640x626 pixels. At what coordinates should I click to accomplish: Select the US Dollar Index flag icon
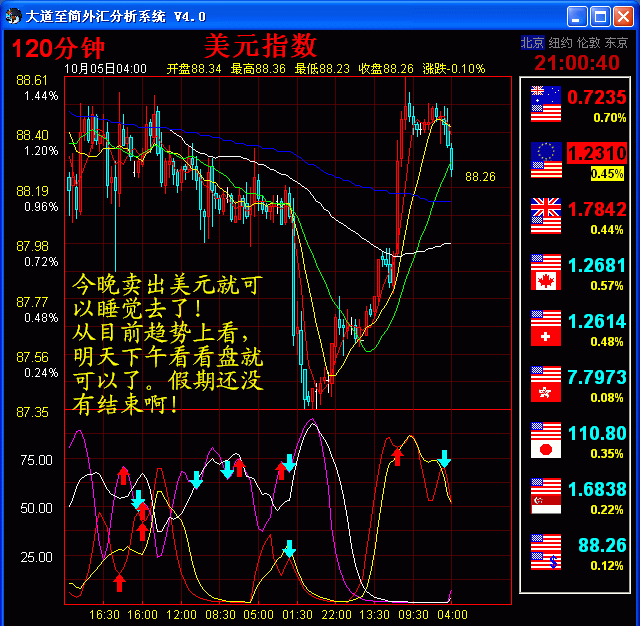point(546,552)
